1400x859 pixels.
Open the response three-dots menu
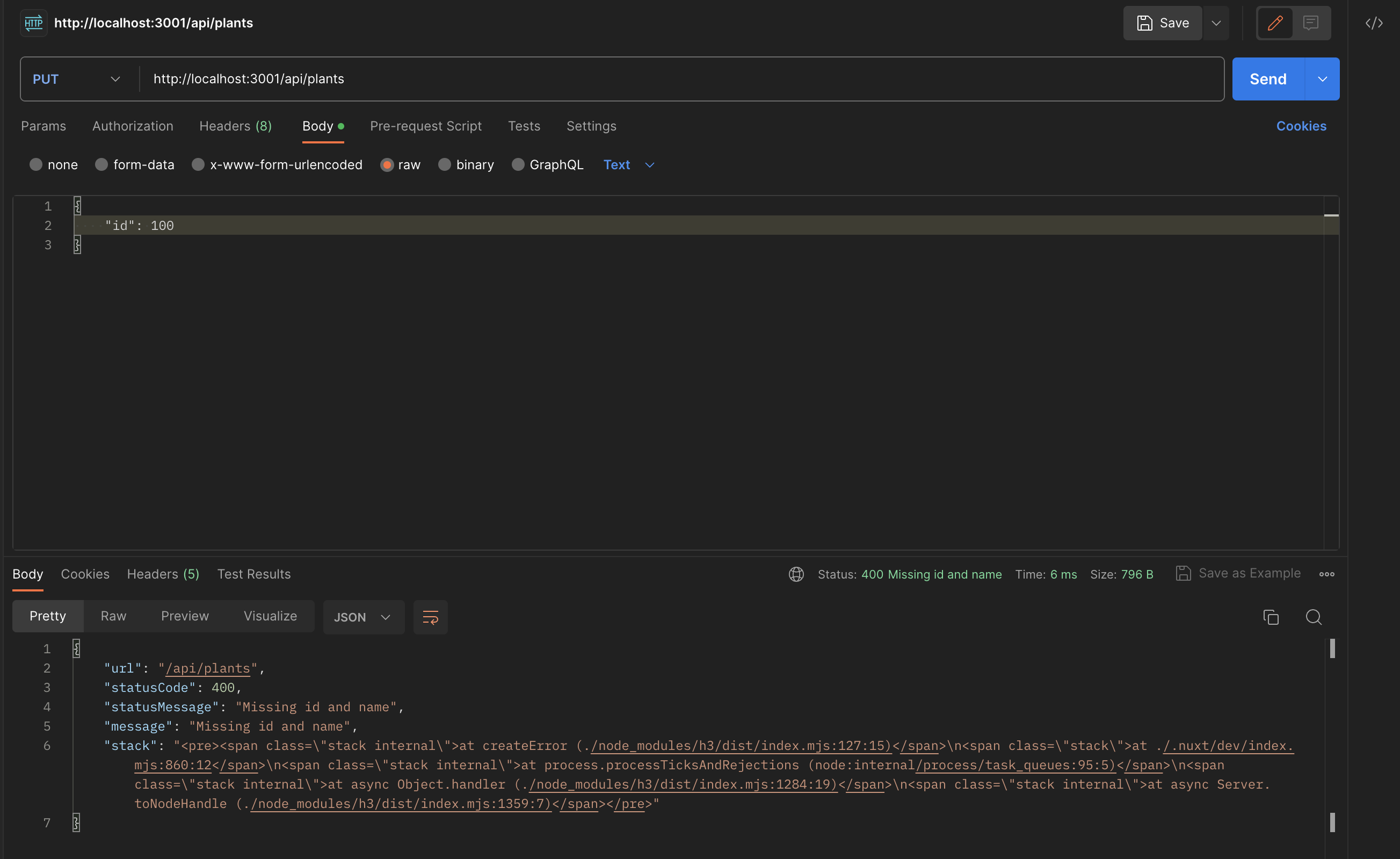pos(1326,574)
